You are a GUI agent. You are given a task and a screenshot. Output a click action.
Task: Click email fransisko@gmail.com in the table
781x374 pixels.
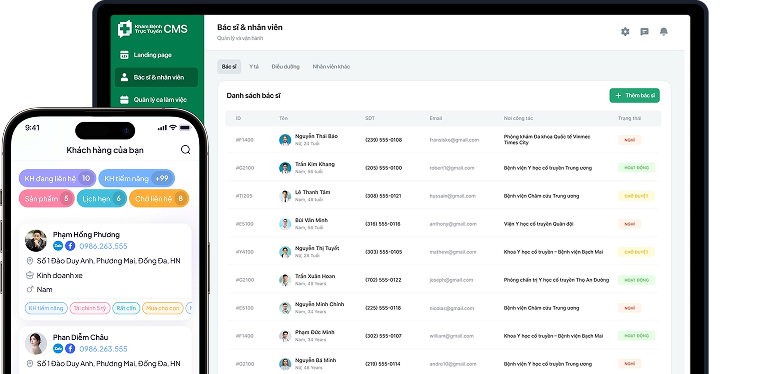(x=454, y=140)
